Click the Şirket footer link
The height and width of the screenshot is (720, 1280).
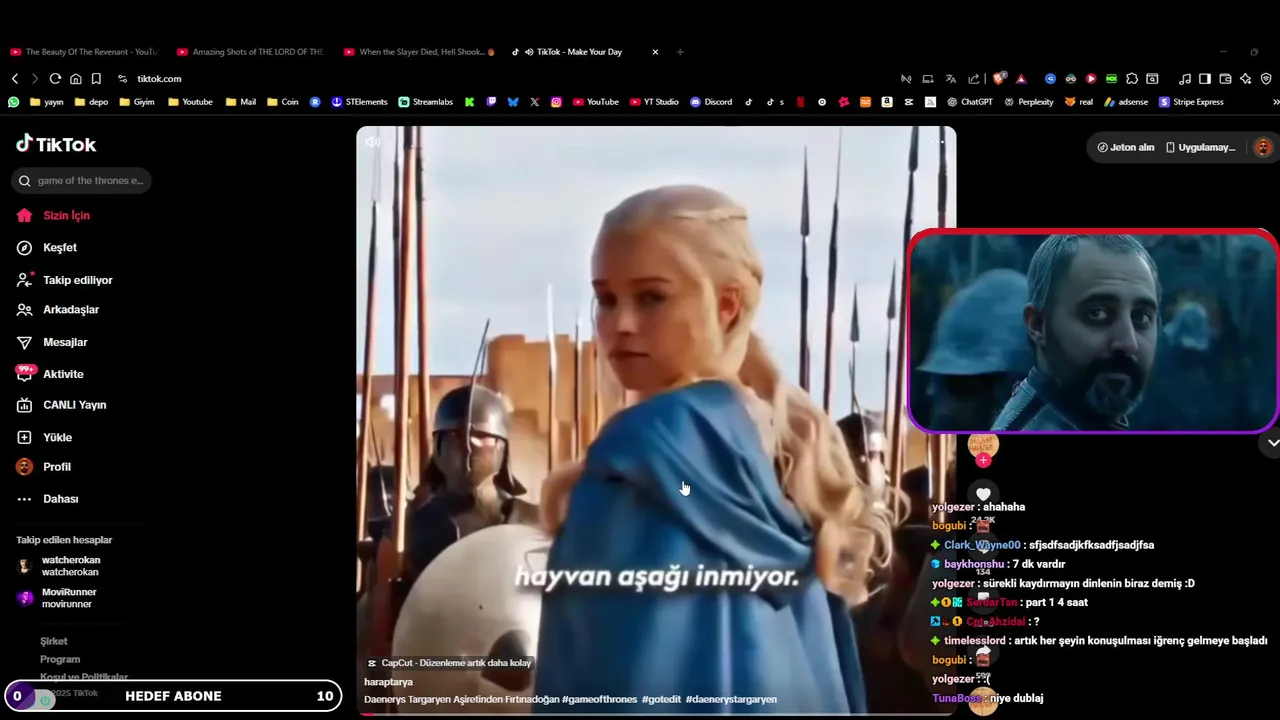[54, 641]
